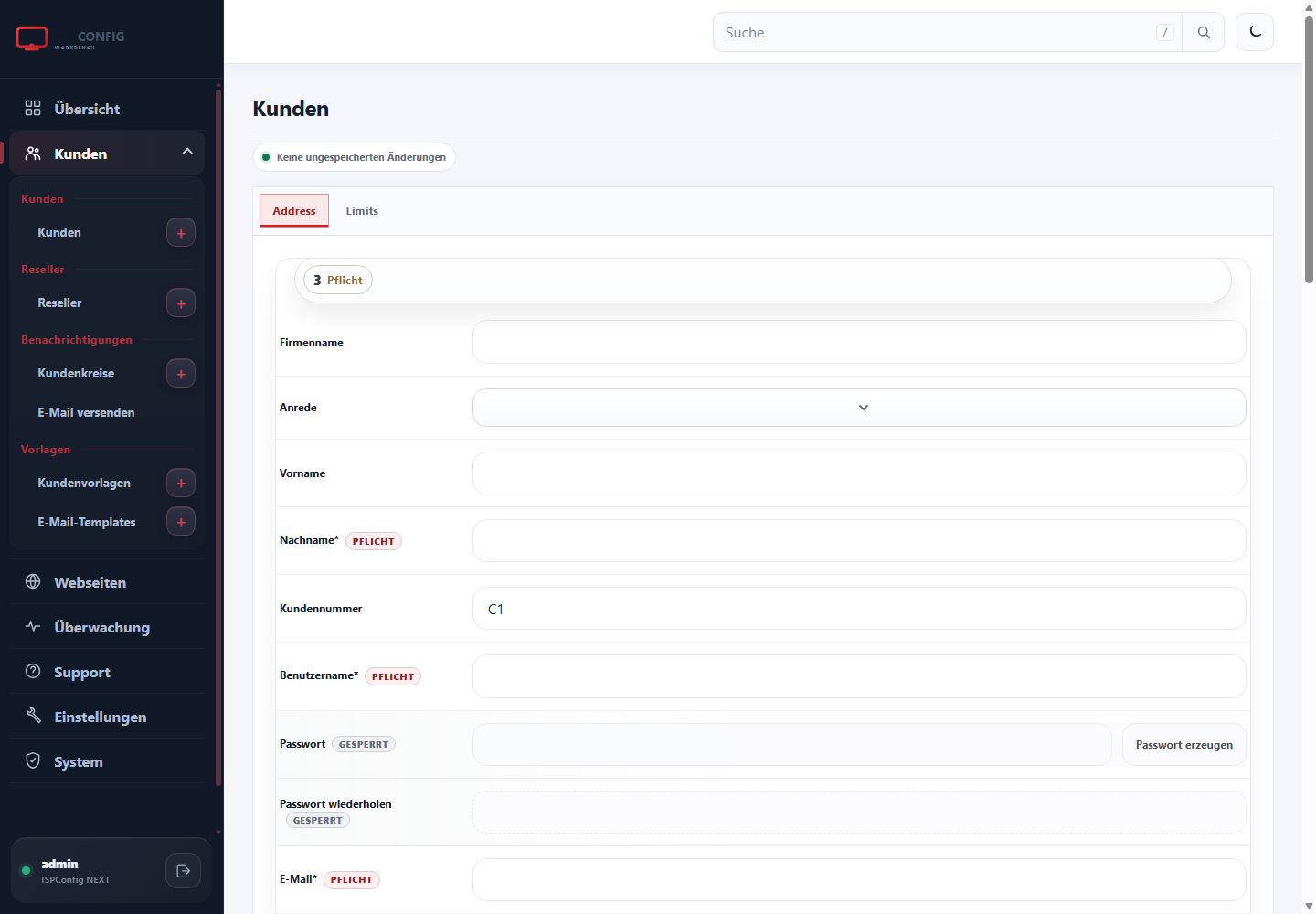
Task: Focus the Kundennummer field containing C1
Action: (x=859, y=609)
